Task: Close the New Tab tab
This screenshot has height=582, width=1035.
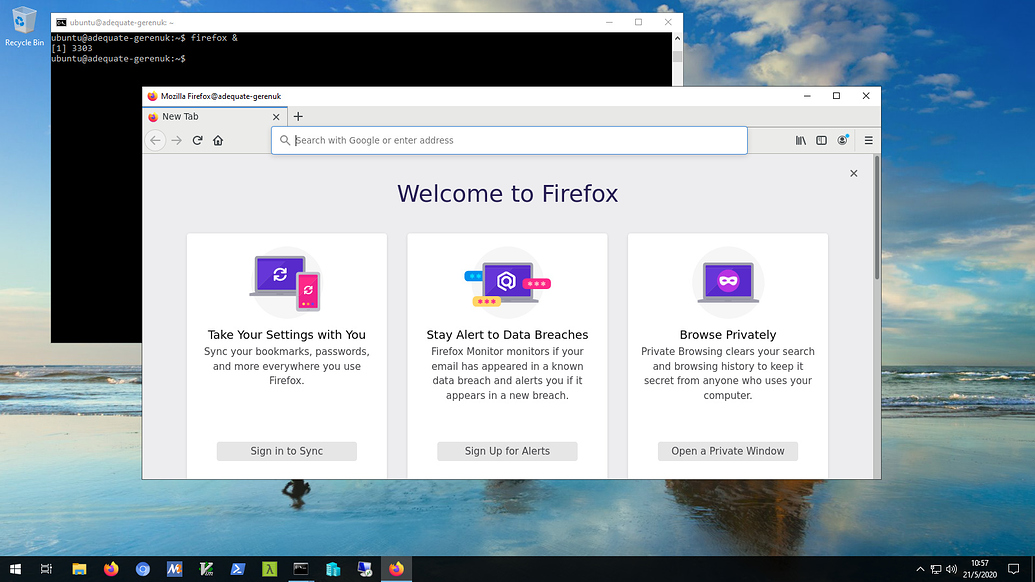Action: tap(276, 117)
